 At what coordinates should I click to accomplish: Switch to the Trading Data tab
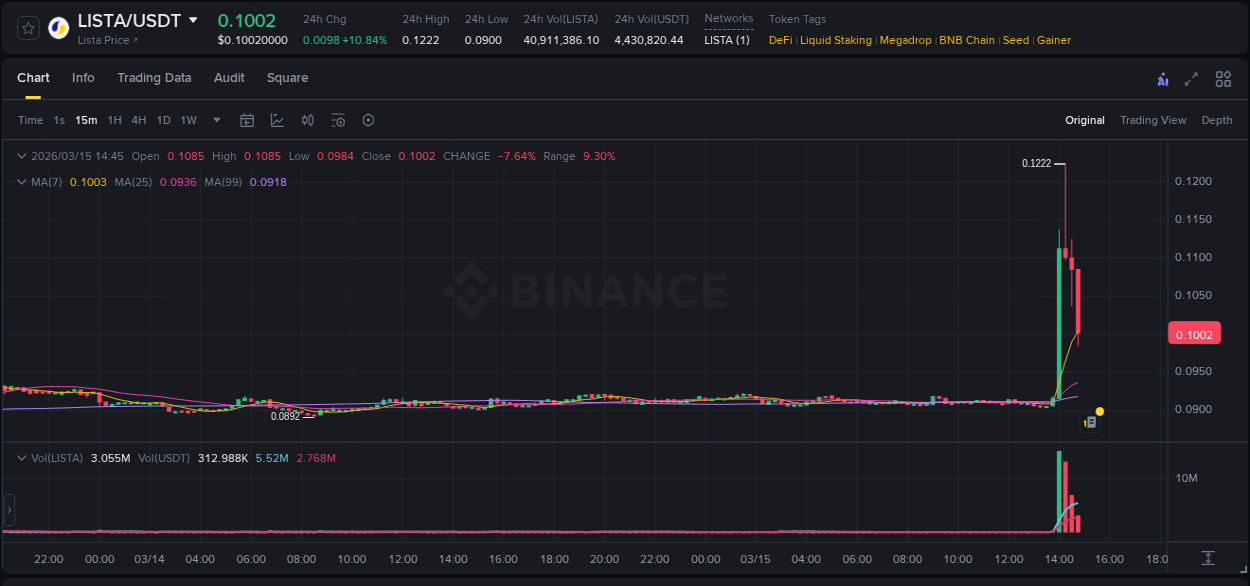click(x=154, y=78)
